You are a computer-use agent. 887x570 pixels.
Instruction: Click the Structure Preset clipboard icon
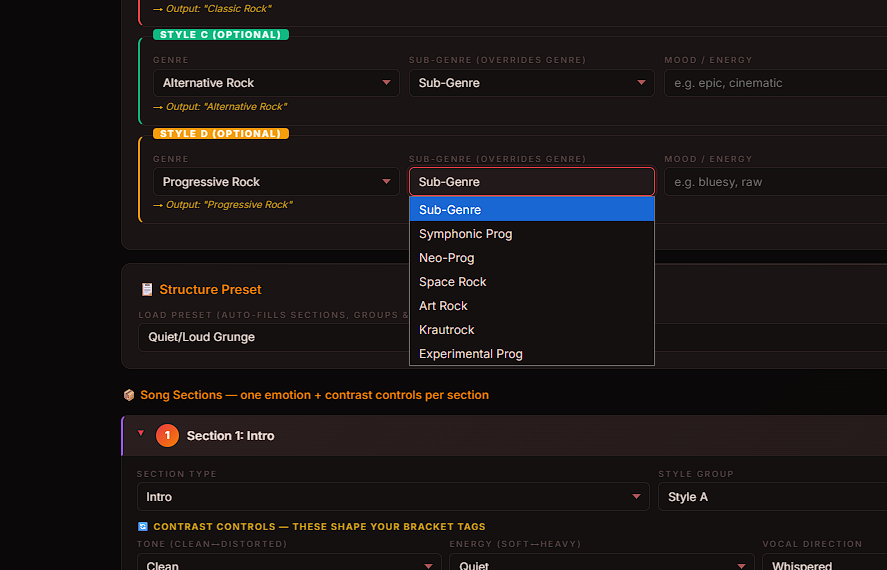point(147,290)
